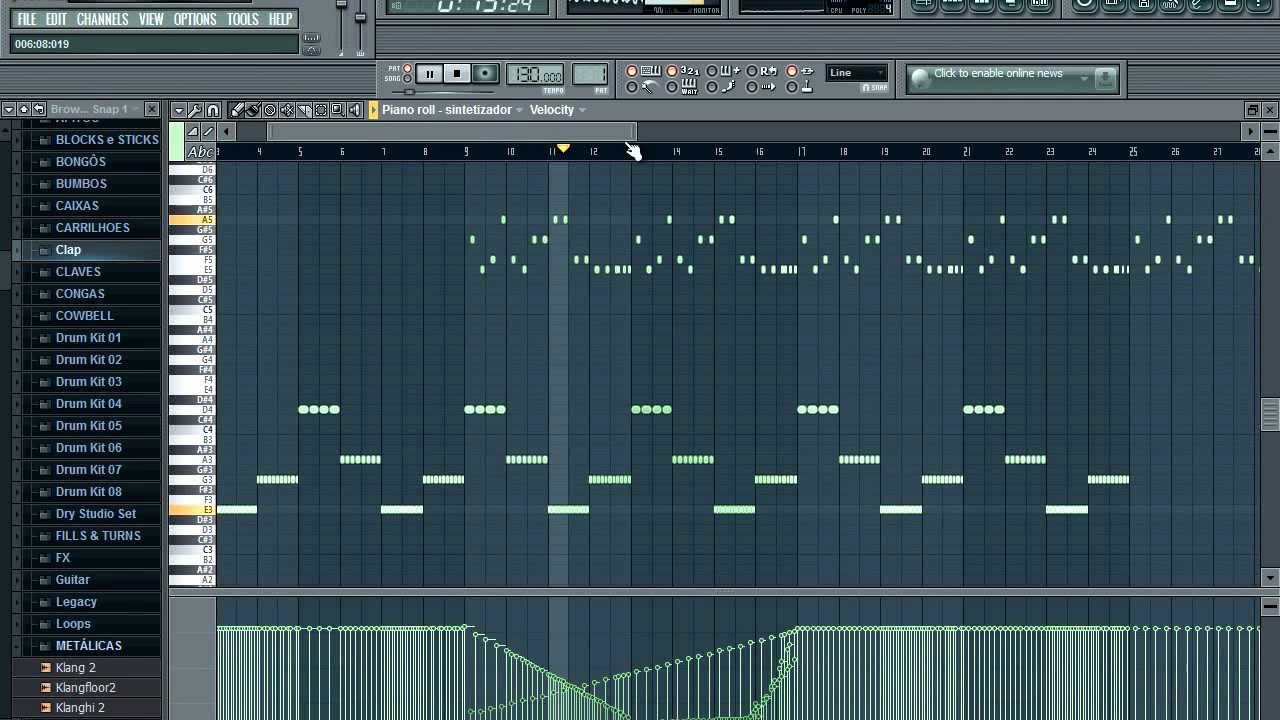The width and height of the screenshot is (1280, 720).
Task: Click the piano roll vertical scrollbar thumb
Action: tap(1270, 414)
